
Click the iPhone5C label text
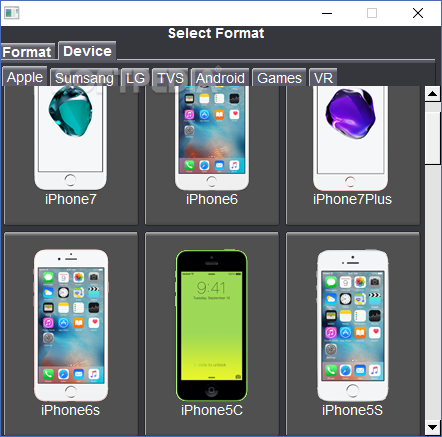point(212,410)
